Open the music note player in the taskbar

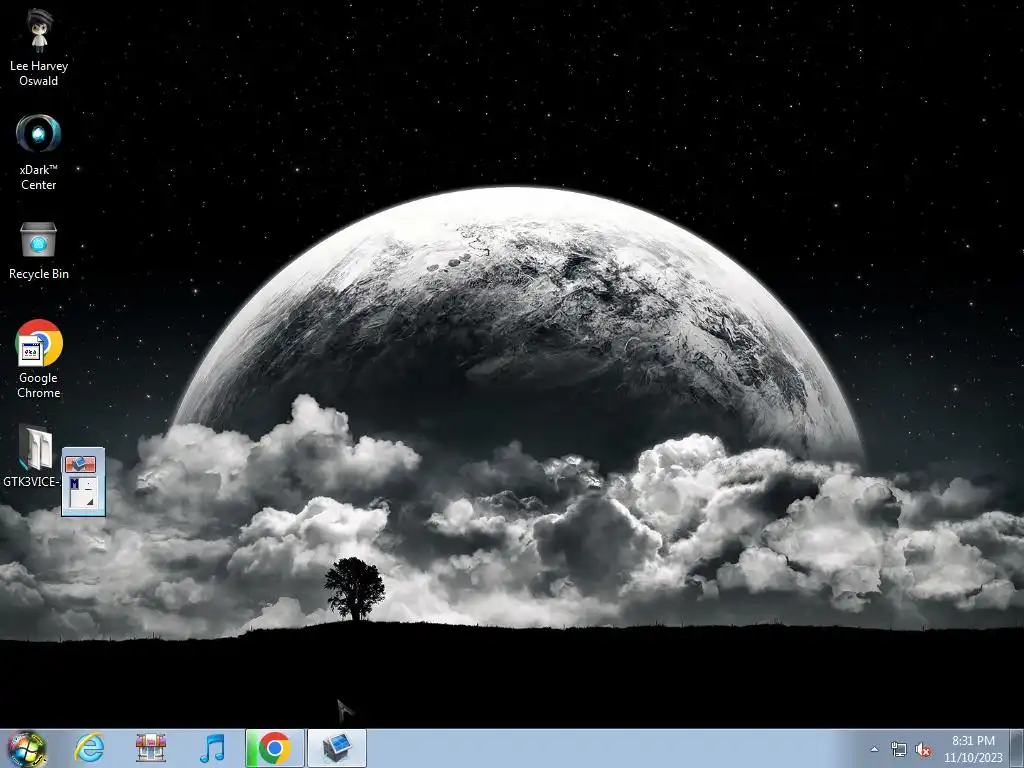pos(212,748)
